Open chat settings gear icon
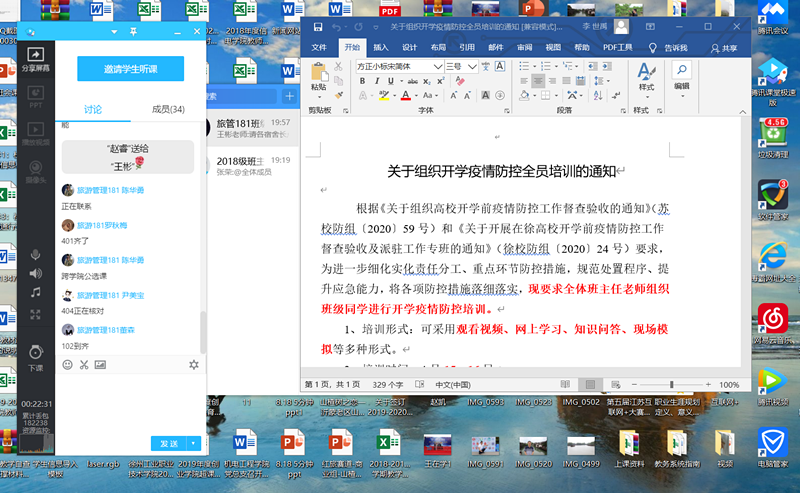 (194, 365)
